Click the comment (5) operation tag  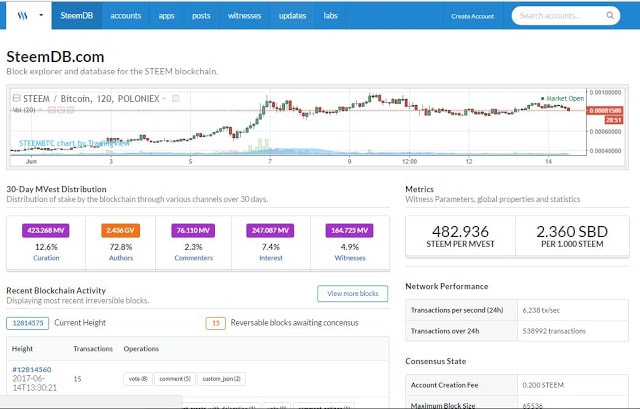tap(175, 379)
